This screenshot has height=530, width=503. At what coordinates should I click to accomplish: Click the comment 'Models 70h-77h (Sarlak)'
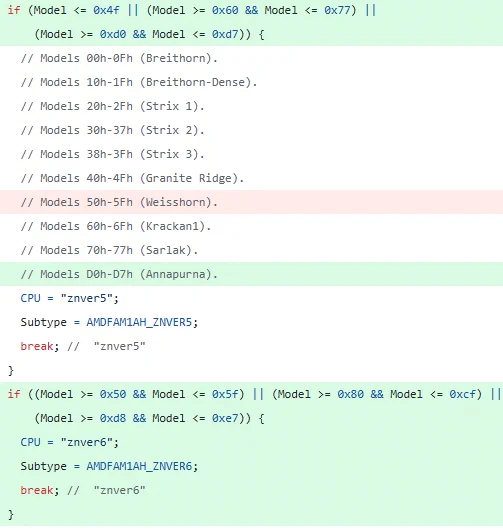point(109,250)
